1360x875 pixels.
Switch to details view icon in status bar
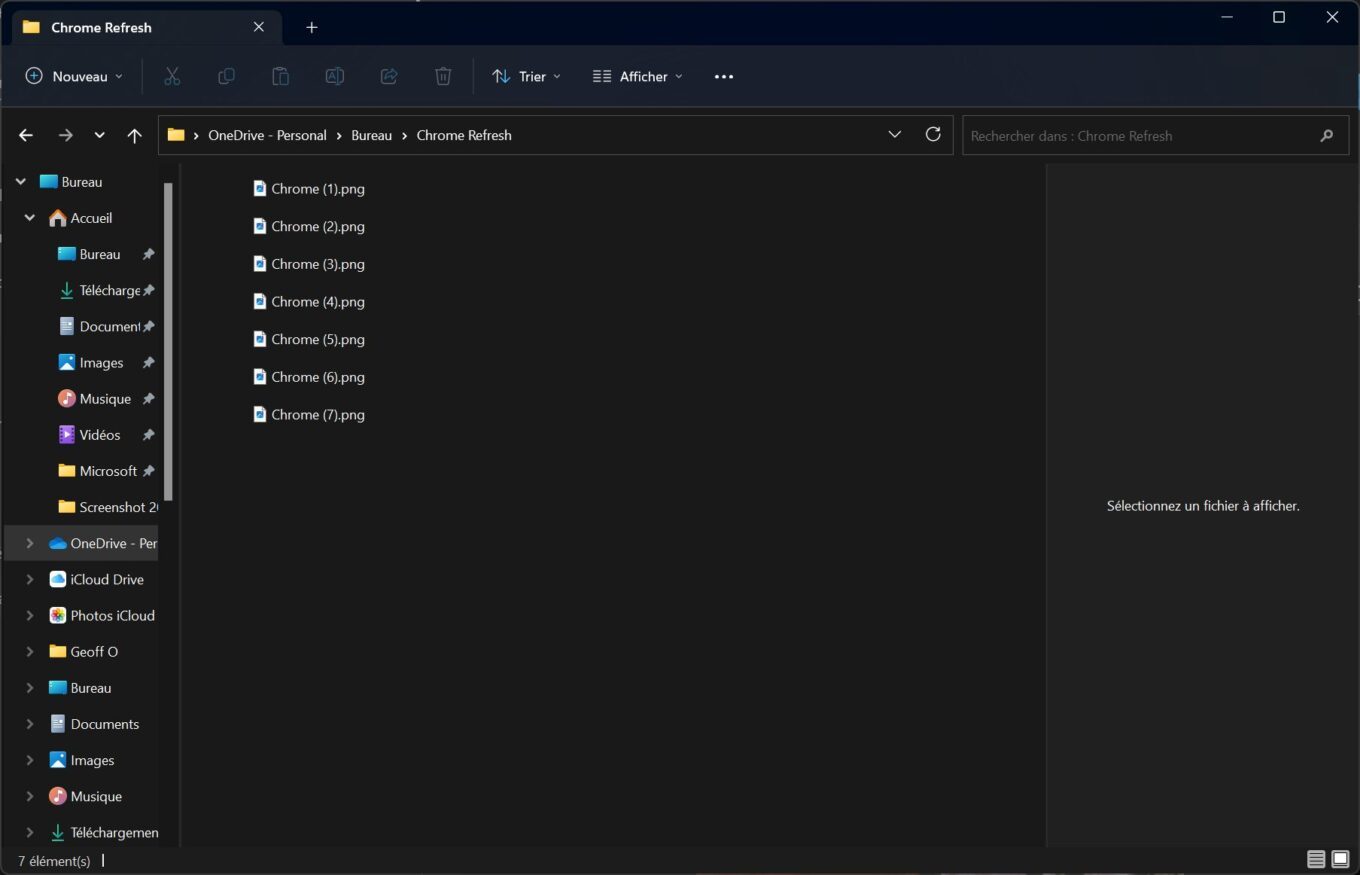pos(1316,859)
